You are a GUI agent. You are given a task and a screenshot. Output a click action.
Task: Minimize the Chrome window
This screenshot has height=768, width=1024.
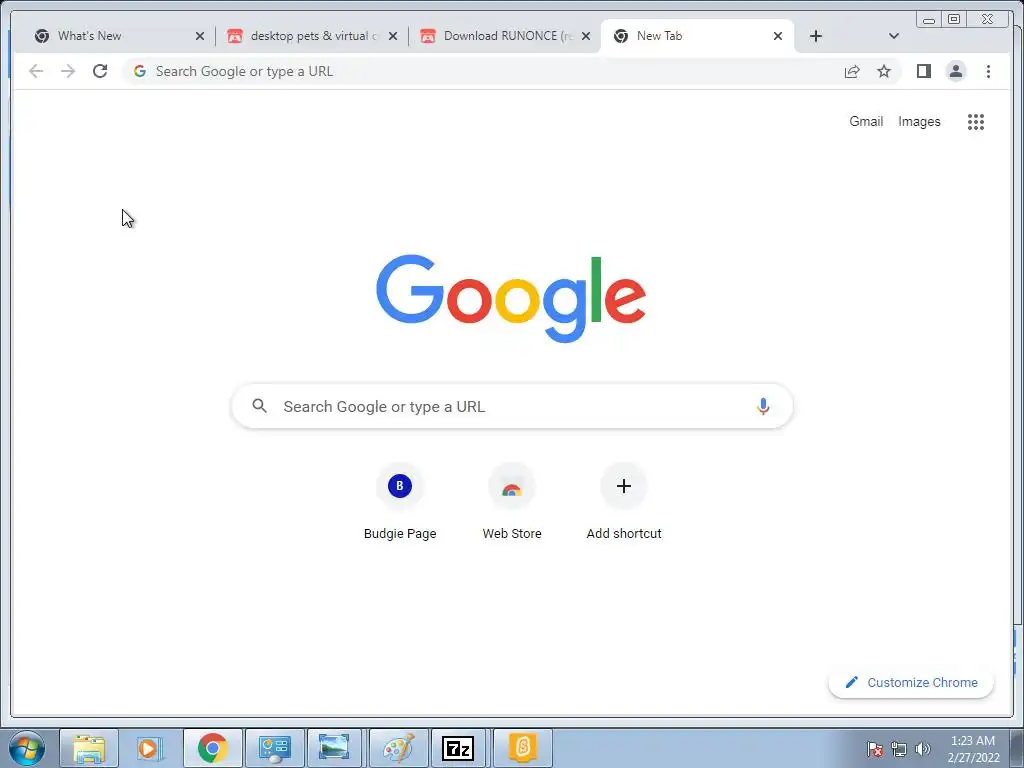(929, 19)
